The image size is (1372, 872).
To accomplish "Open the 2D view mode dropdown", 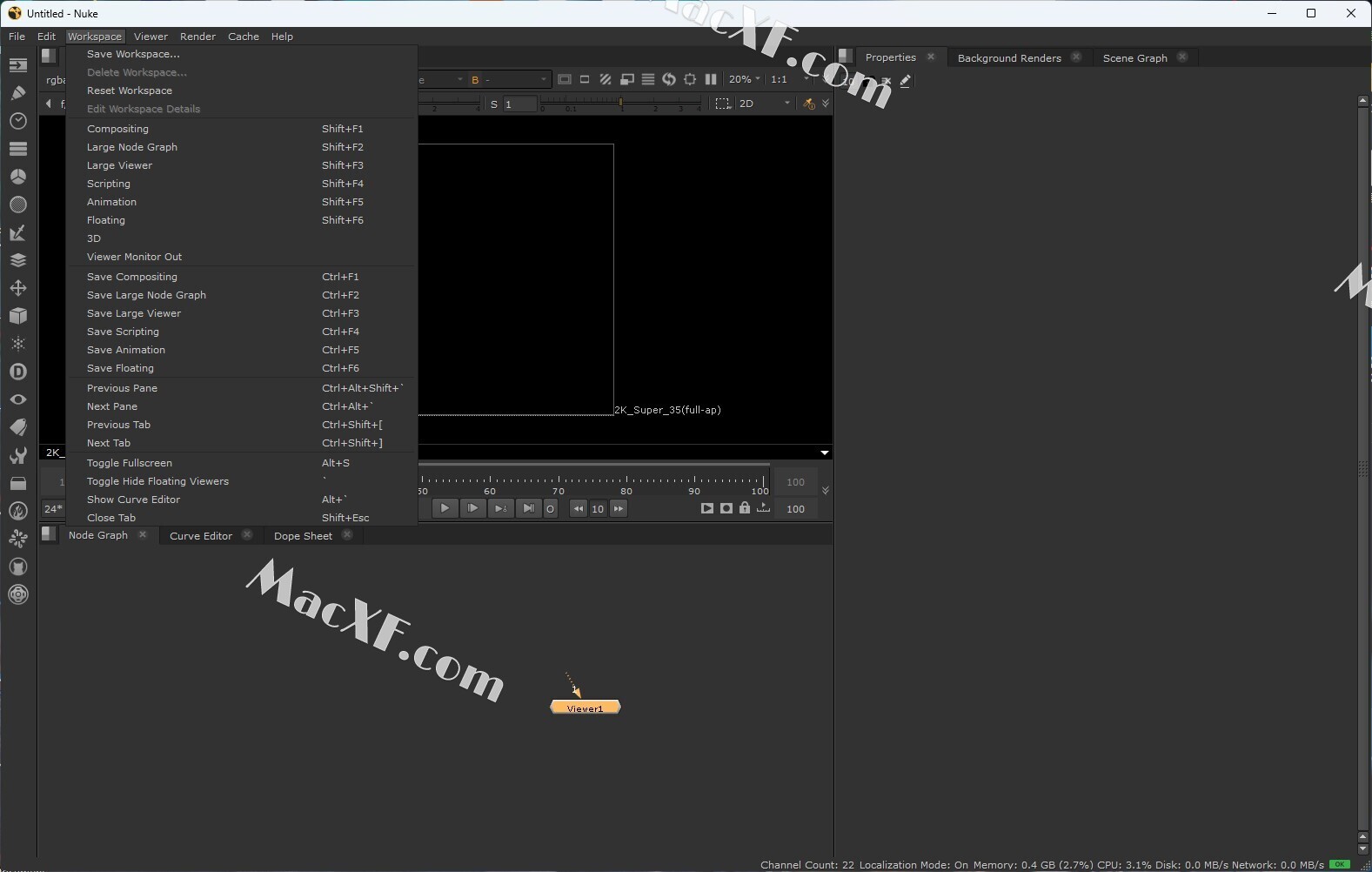I will [765, 104].
